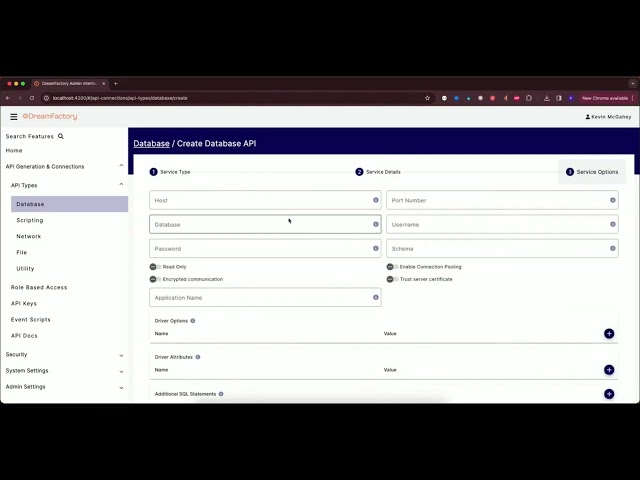Viewport: 640px width, 480px height.
Task: Open Role Based Access page
Action: [39, 287]
